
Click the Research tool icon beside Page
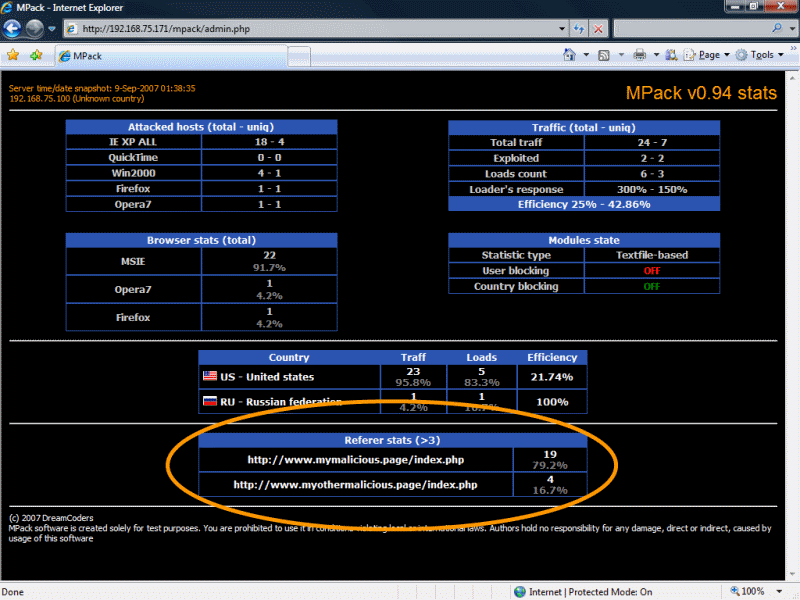671,55
